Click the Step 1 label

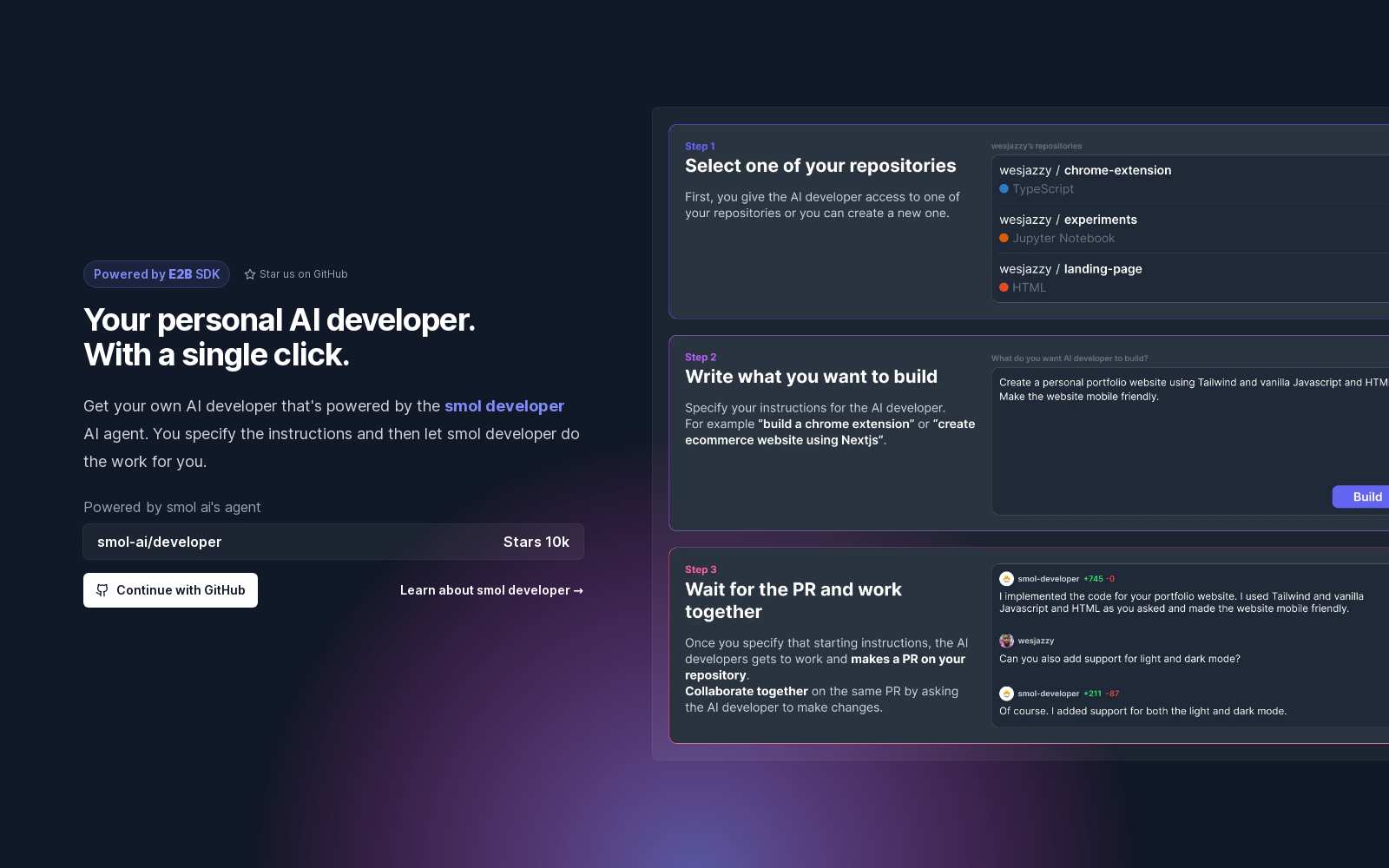pyautogui.click(x=700, y=147)
